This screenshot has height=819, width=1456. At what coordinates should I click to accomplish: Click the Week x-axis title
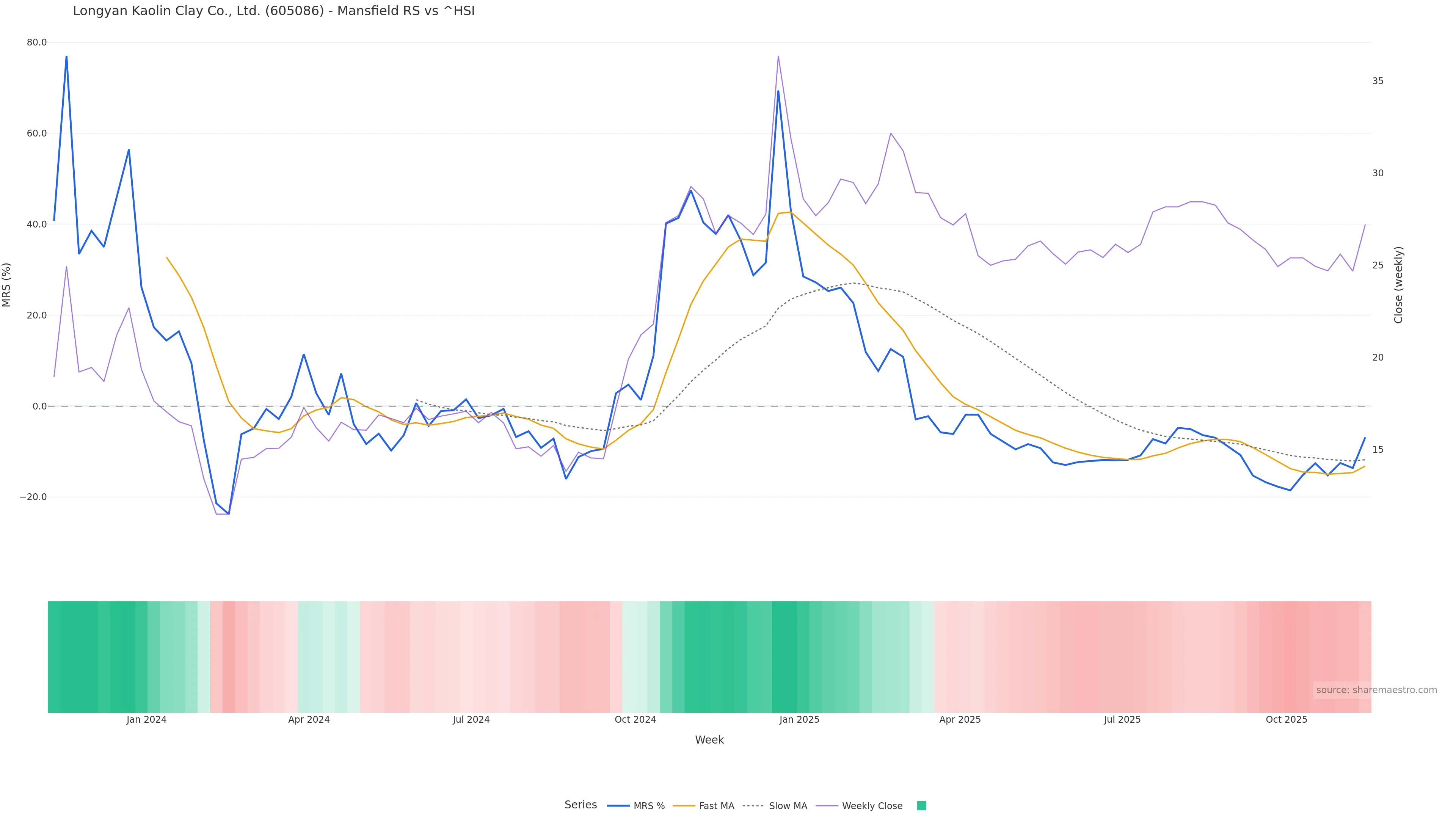click(x=709, y=740)
